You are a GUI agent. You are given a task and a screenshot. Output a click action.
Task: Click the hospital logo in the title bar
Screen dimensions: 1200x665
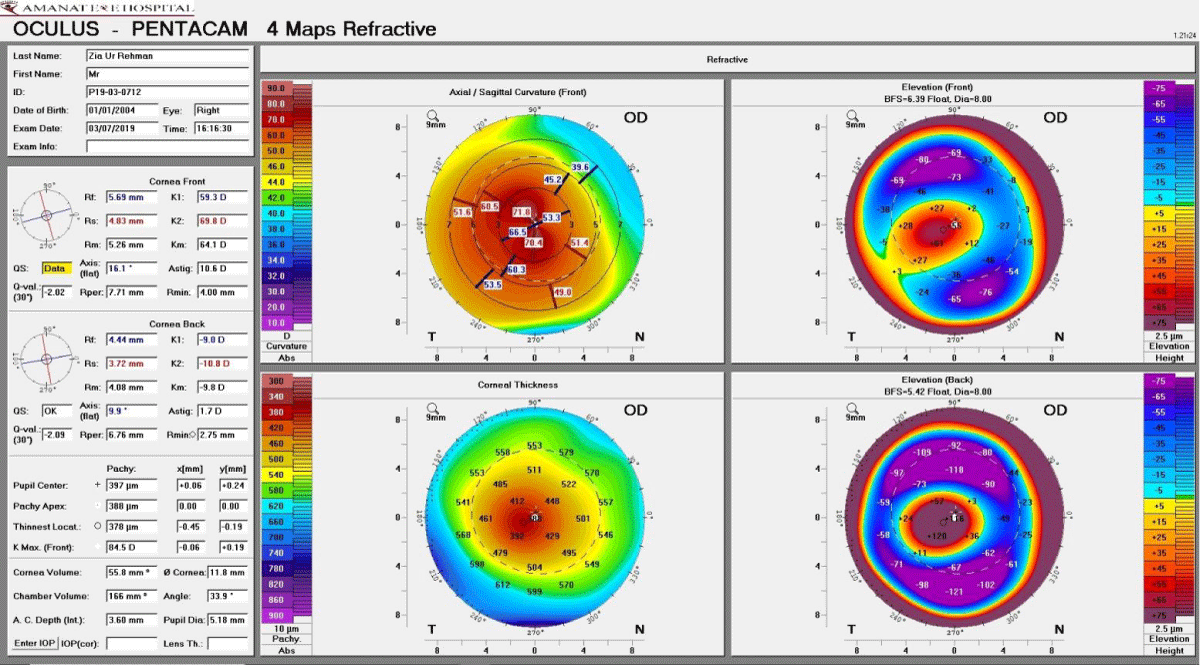point(98,8)
